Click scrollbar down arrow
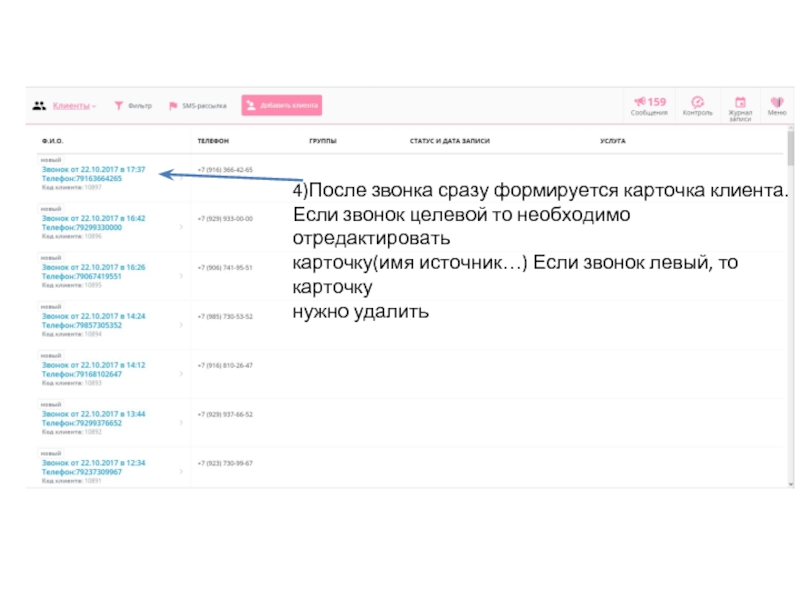The image size is (800, 600). click(x=791, y=484)
